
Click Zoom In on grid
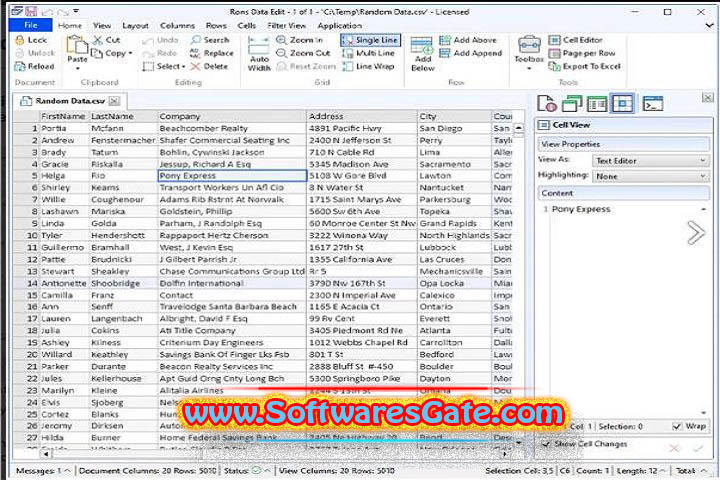tap(299, 40)
